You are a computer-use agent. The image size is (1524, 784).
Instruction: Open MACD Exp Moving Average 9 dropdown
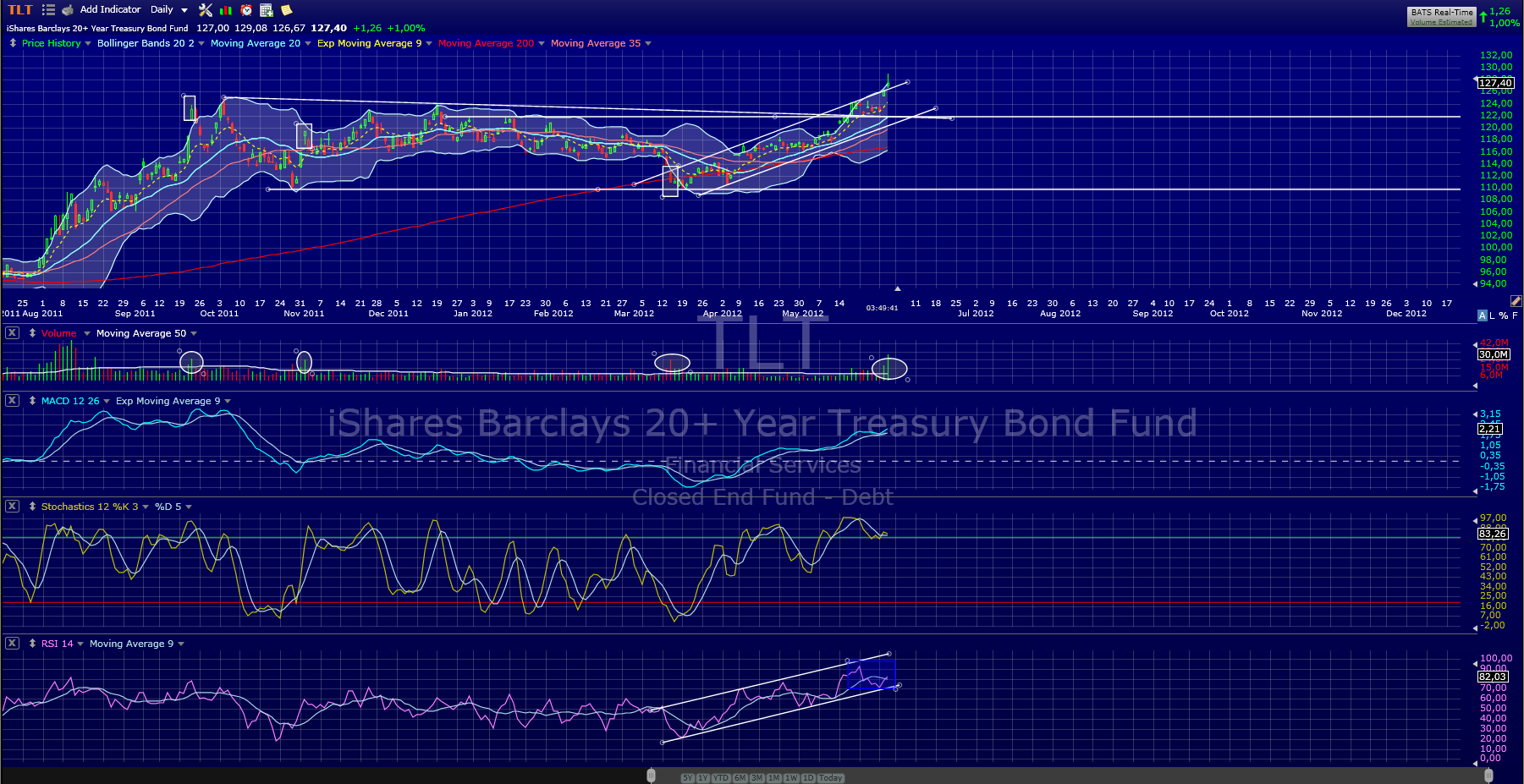tap(228, 402)
